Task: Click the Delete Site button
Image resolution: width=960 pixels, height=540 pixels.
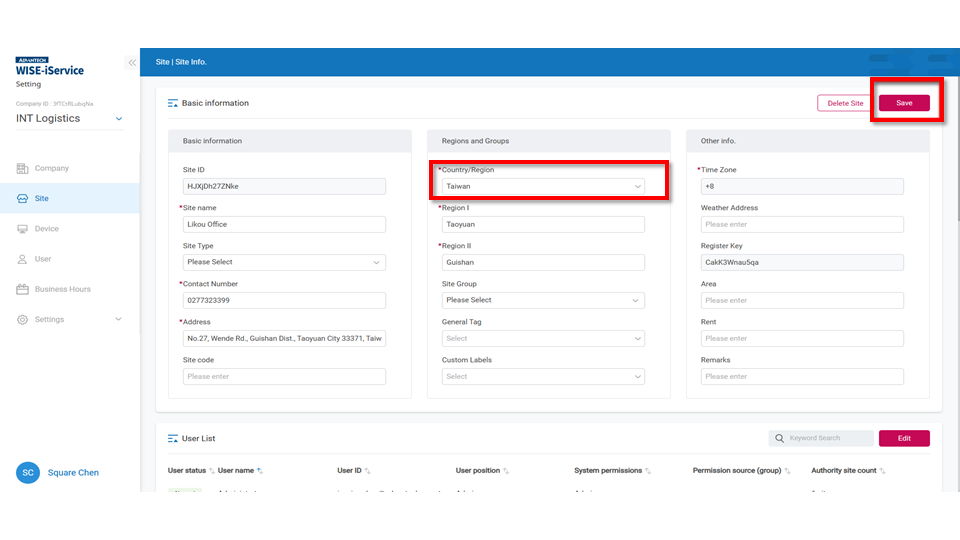Action: pos(844,103)
